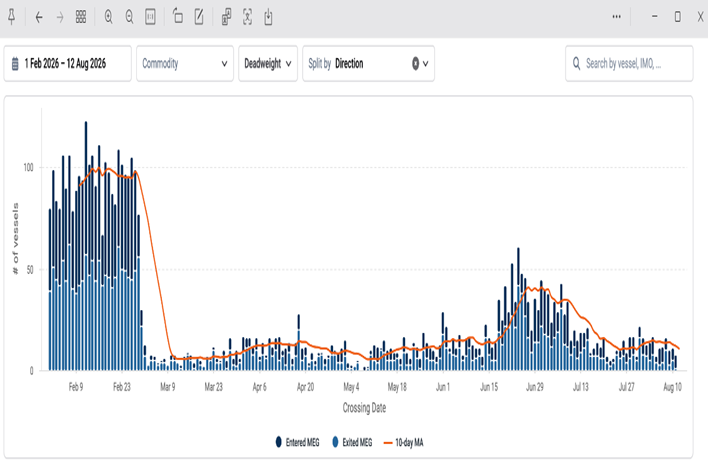
Task: Open the Deadweight dropdown
Action: tap(268, 64)
